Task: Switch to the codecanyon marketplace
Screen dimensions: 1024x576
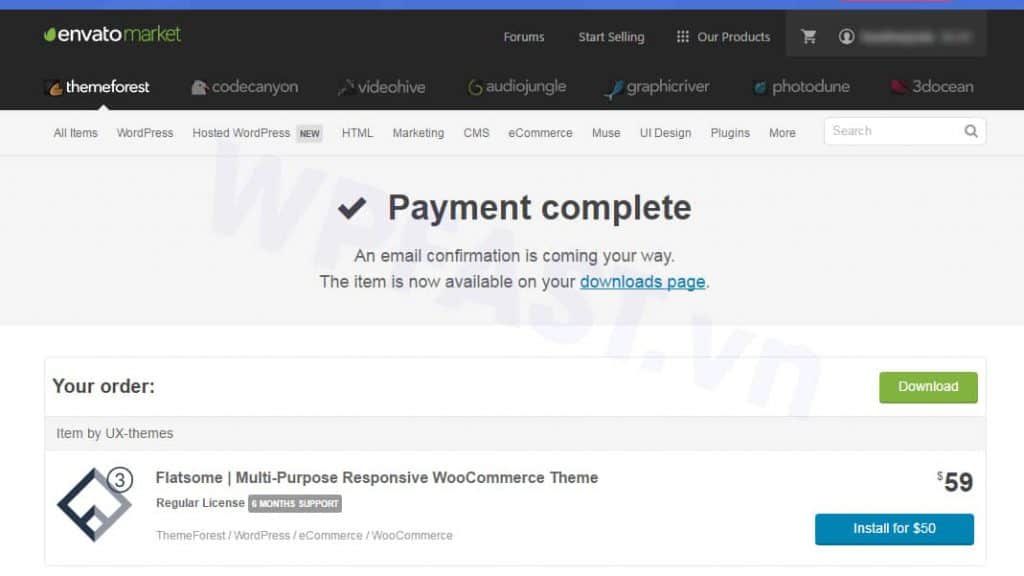Action: pos(245,87)
